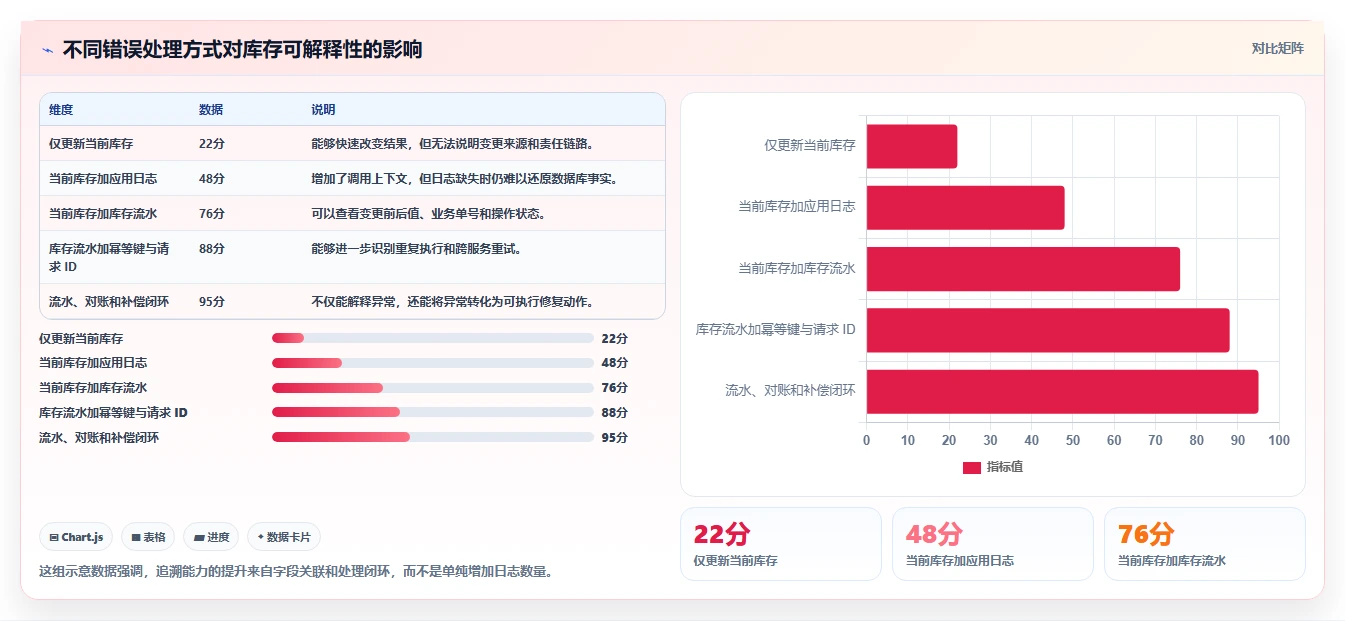Click description 不仅能解释异常，还能将异常转化为可执行修复动作
Viewport: 1345px width, 621px height.
[x=454, y=301]
